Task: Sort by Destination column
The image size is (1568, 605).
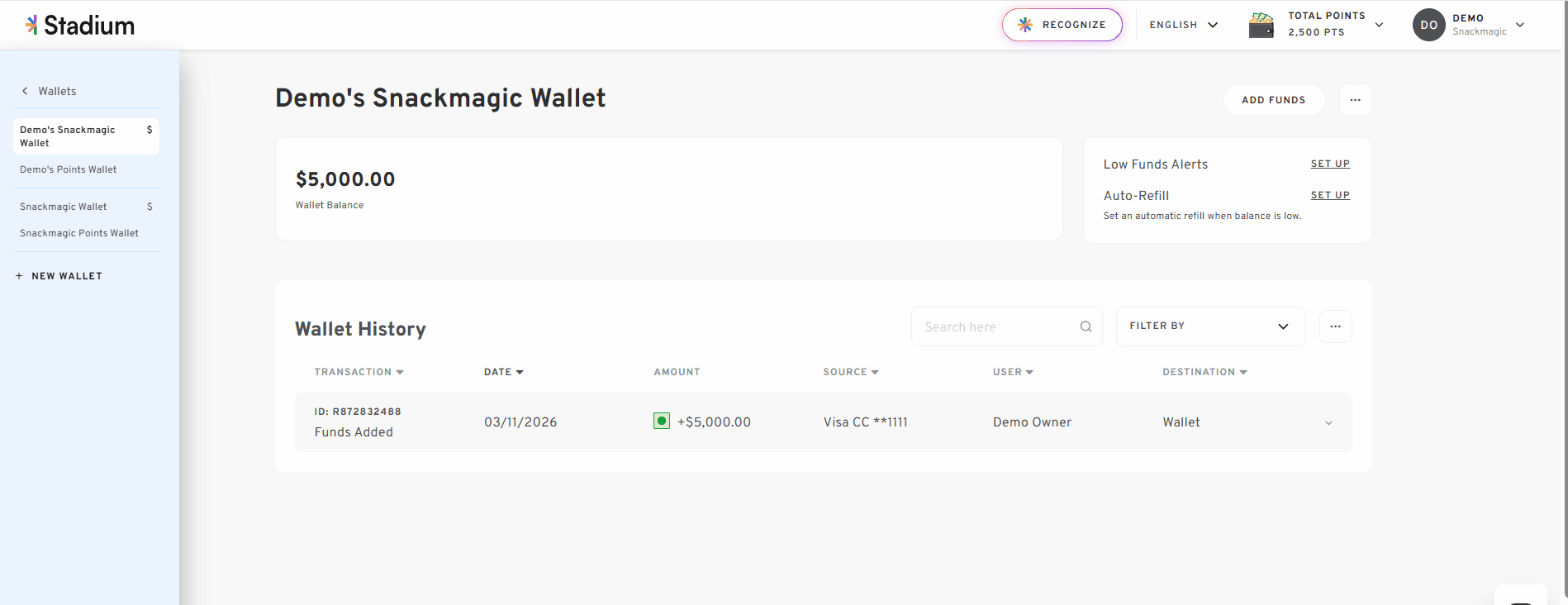Action: click(x=1205, y=372)
